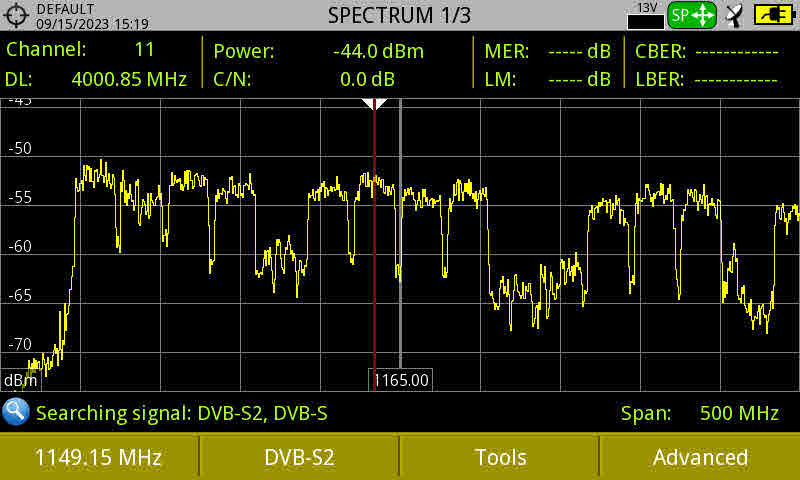
Task: Click the blue magnifier search icon
Action: point(15,412)
